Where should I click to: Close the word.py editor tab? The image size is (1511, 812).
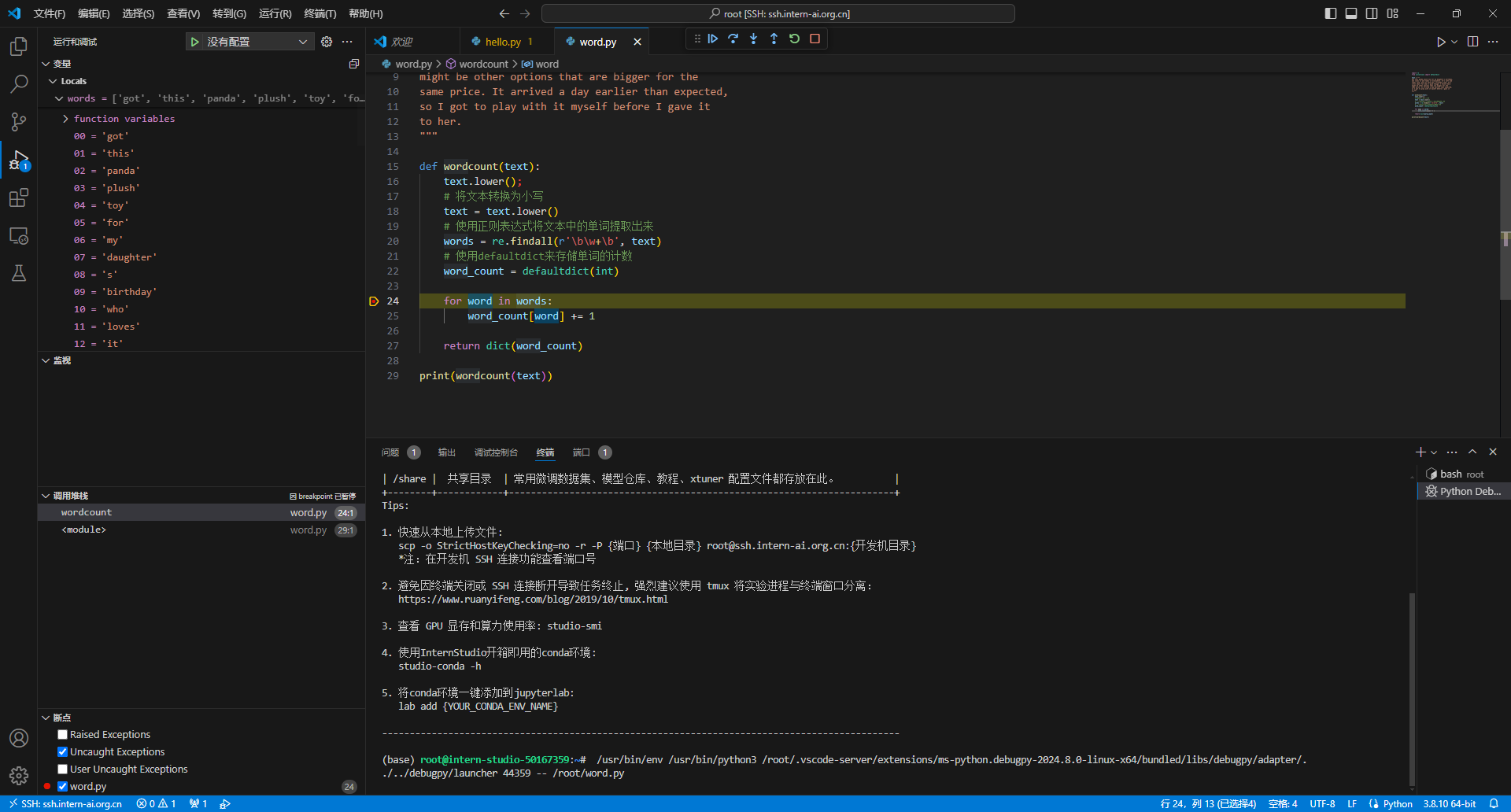(637, 42)
